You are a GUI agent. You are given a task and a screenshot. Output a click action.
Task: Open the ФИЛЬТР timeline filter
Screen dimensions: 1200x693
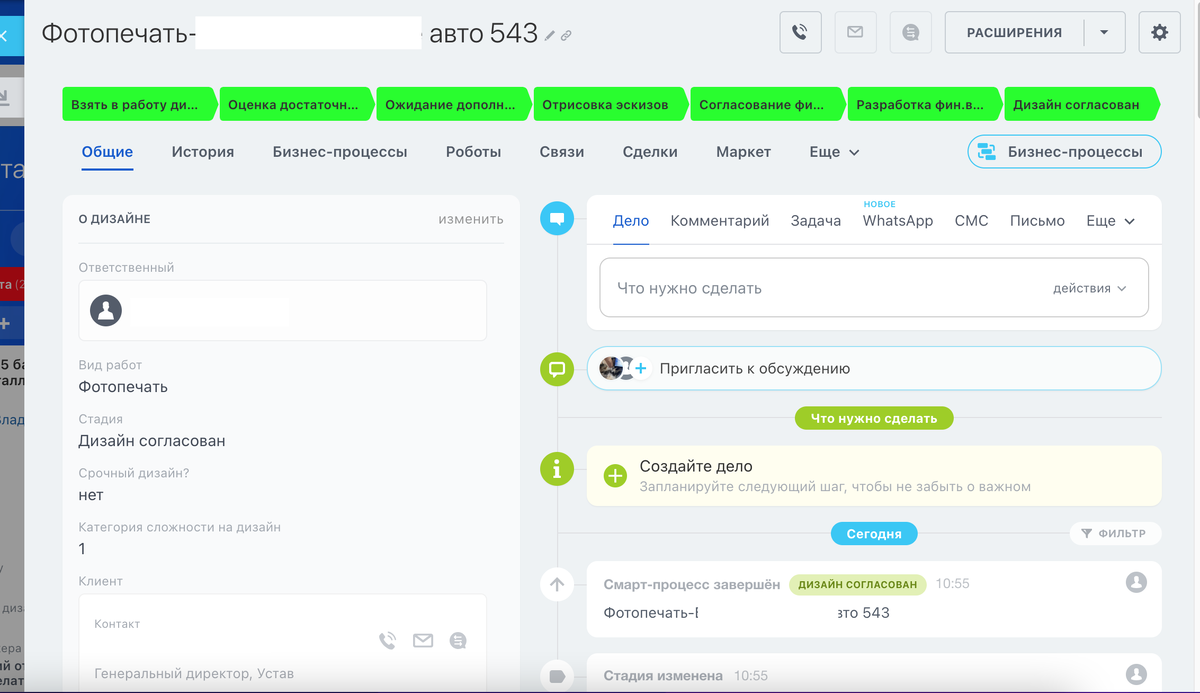(x=1115, y=533)
